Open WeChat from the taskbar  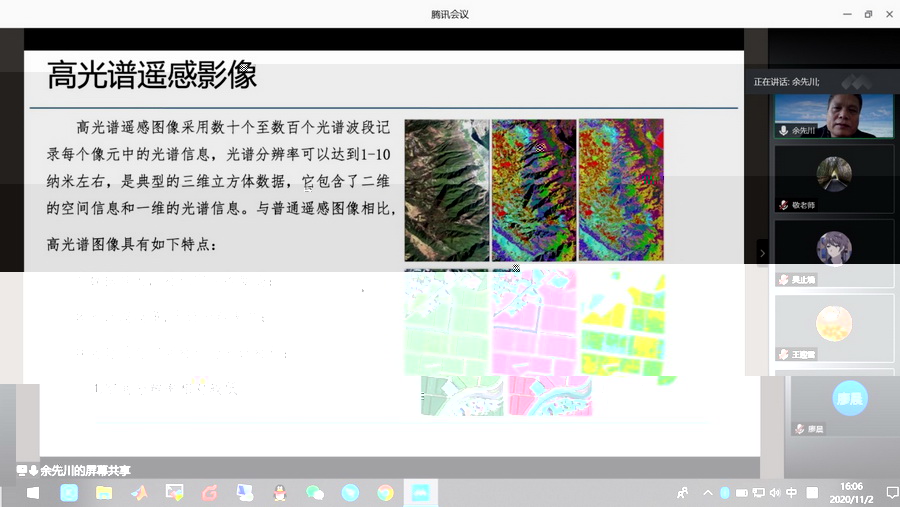tap(315, 493)
